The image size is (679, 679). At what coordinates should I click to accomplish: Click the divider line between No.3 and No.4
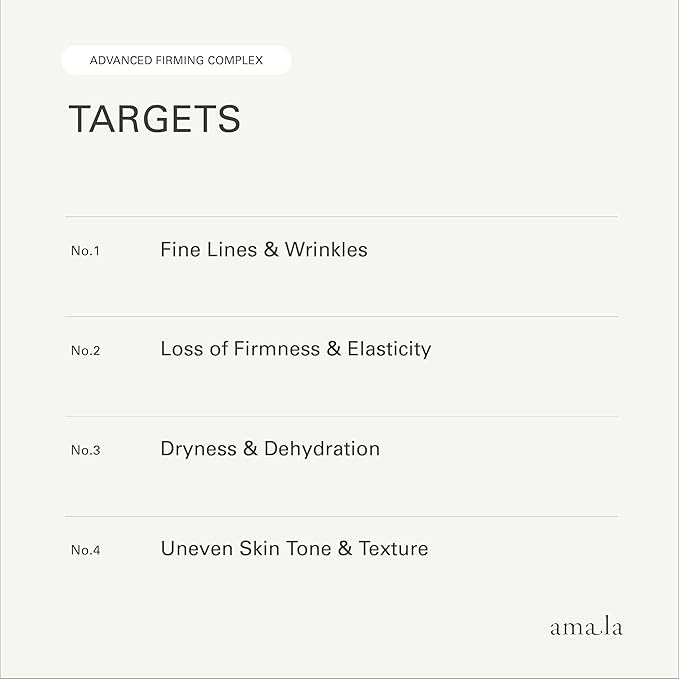point(341,517)
